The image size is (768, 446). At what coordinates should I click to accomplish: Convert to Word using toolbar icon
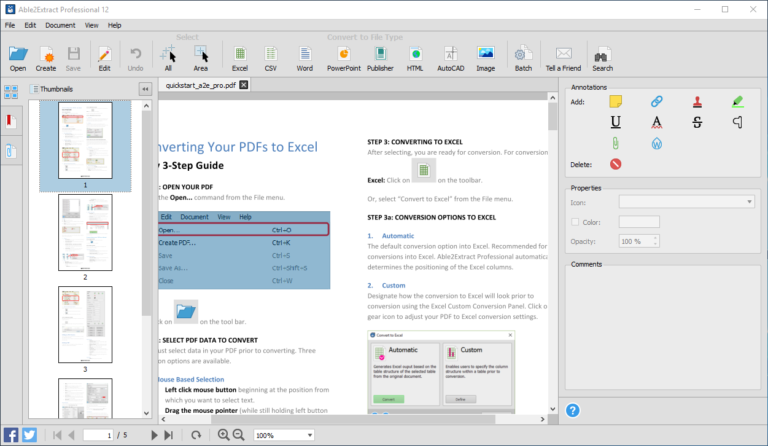305,54
